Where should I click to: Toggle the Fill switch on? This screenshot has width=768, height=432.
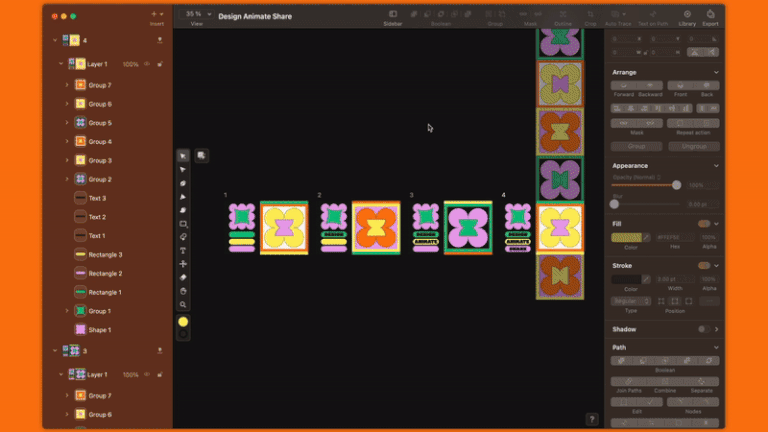click(x=704, y=224)
